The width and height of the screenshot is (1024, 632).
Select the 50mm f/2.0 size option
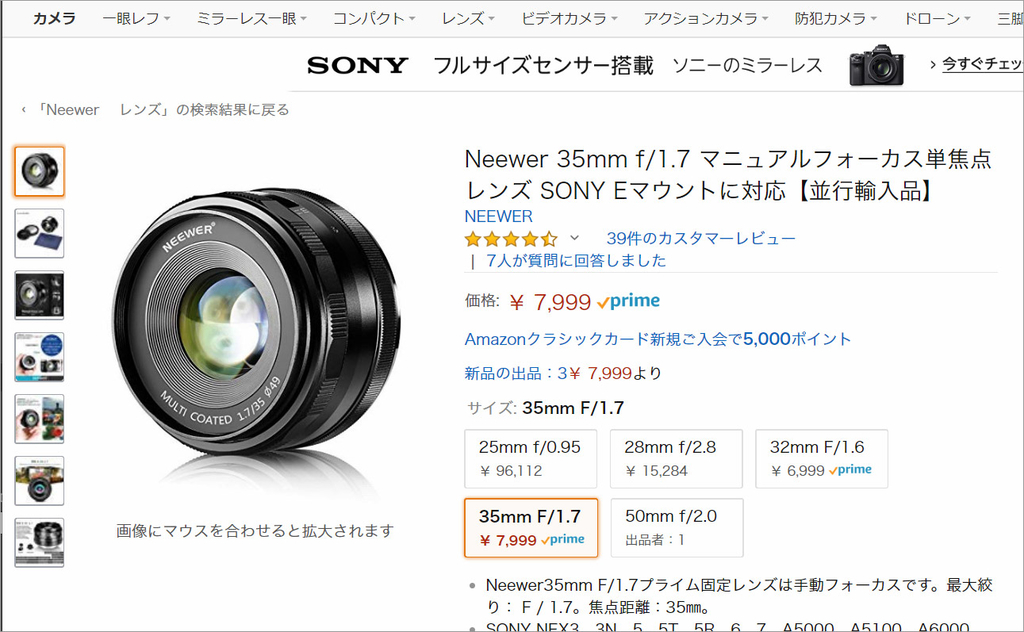click(676, 527)
